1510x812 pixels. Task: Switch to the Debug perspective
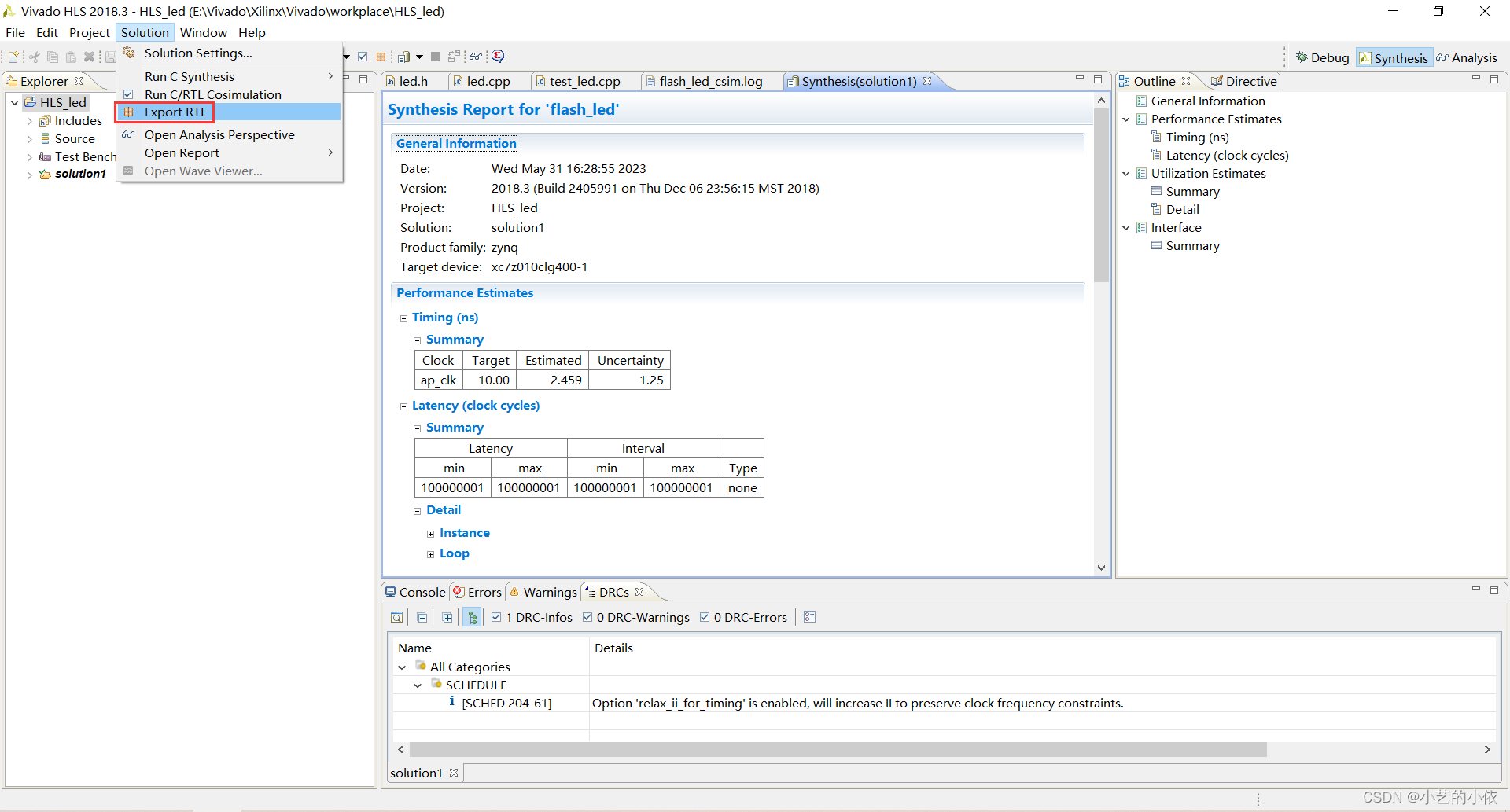pyautogui.click(x=1322, y=57)
